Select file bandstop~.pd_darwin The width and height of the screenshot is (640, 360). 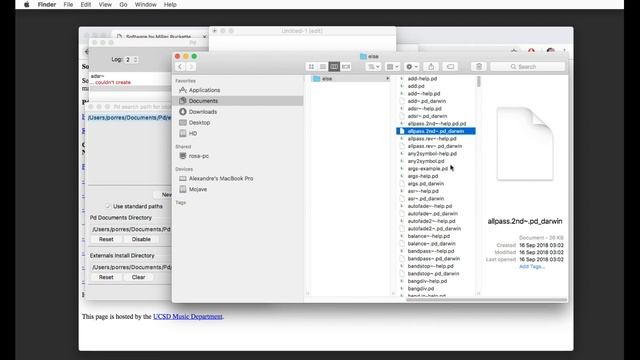(433, 273)
